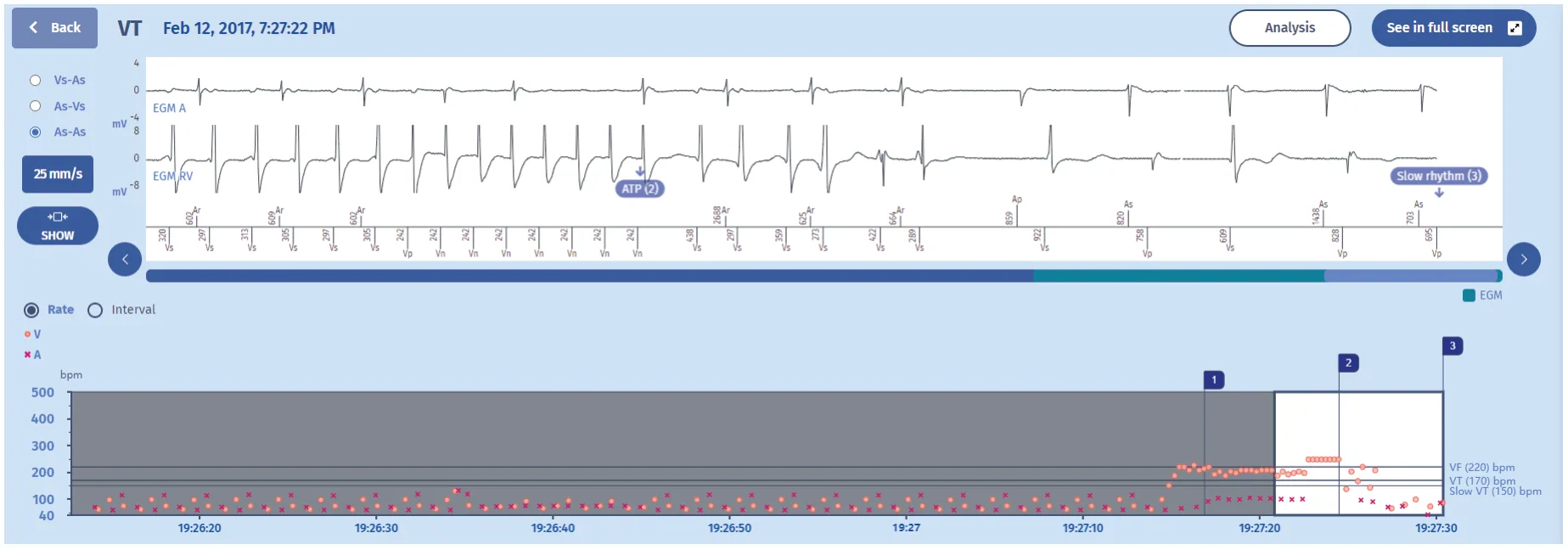Click the 500 bpm axis label
The height and width of the screenshot is (550, 1568).
(x=42, y=392)
